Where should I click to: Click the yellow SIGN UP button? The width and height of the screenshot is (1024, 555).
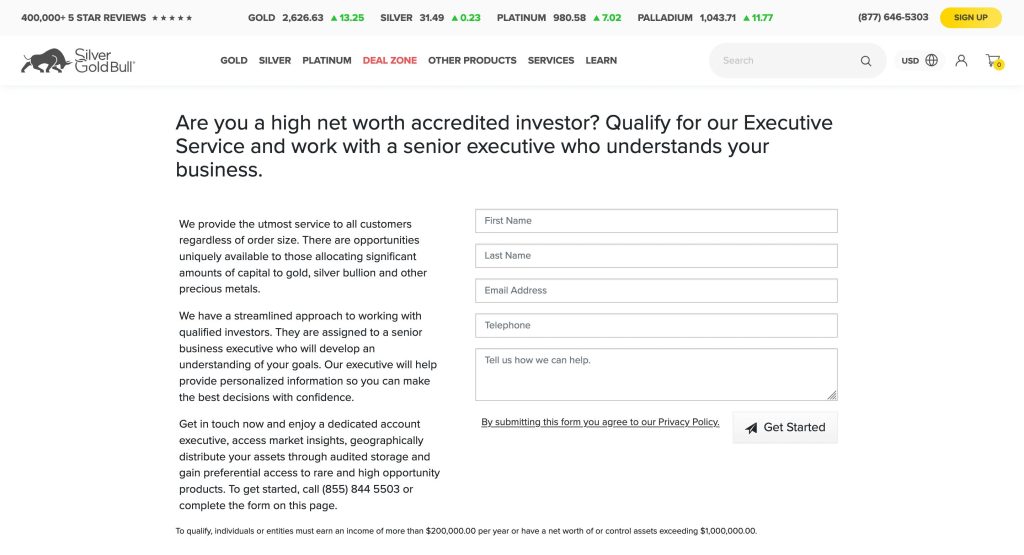coord(970,18)
